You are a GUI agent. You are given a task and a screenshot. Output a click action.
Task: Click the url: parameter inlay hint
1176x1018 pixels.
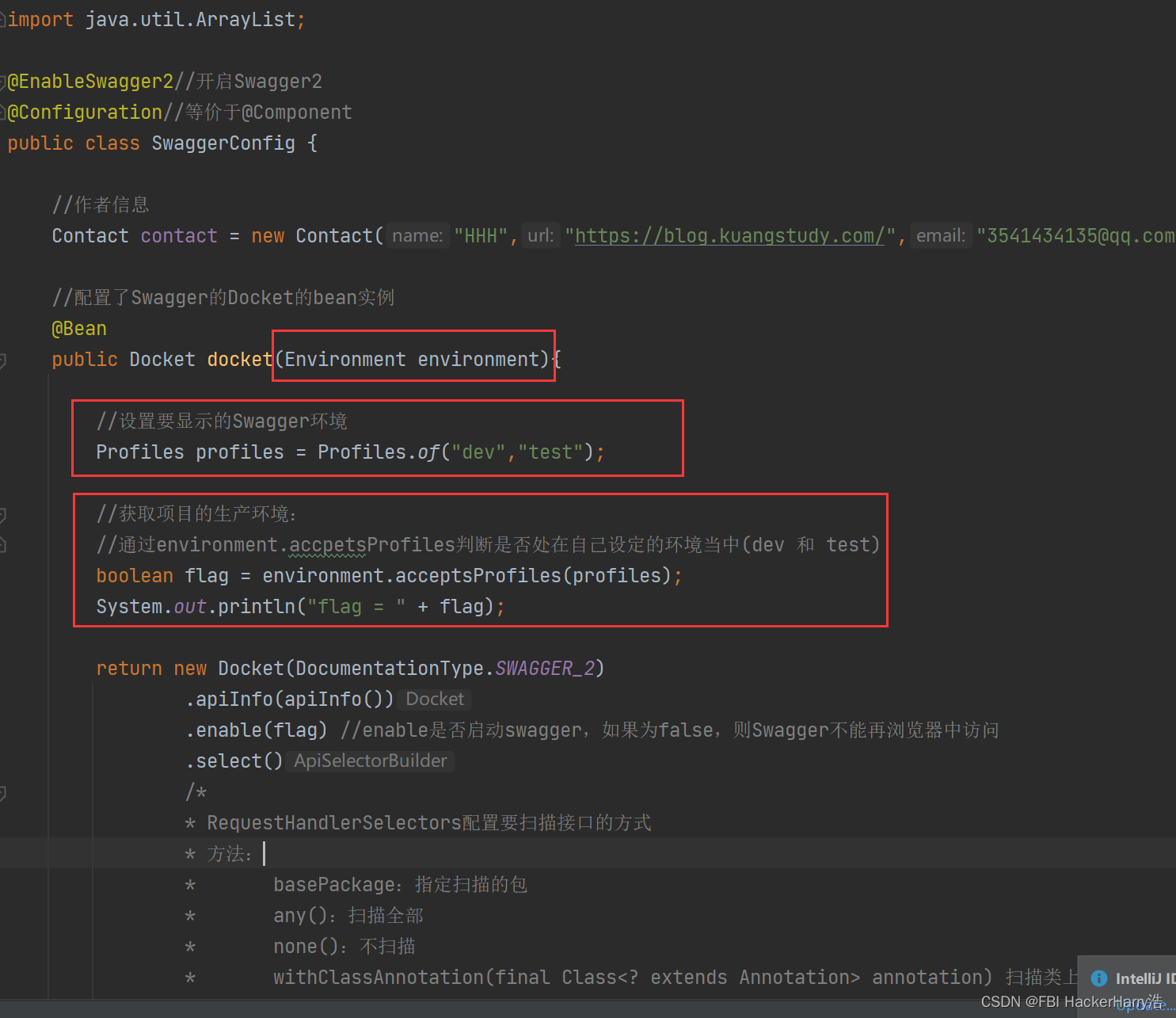tap(541, 236)
